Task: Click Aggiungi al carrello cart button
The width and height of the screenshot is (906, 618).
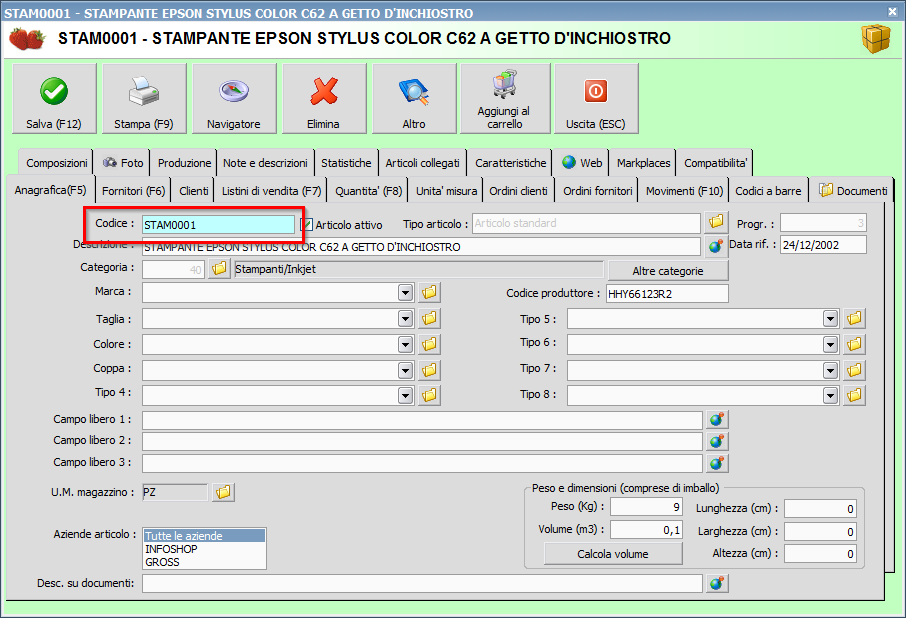Action: point(505,99)
